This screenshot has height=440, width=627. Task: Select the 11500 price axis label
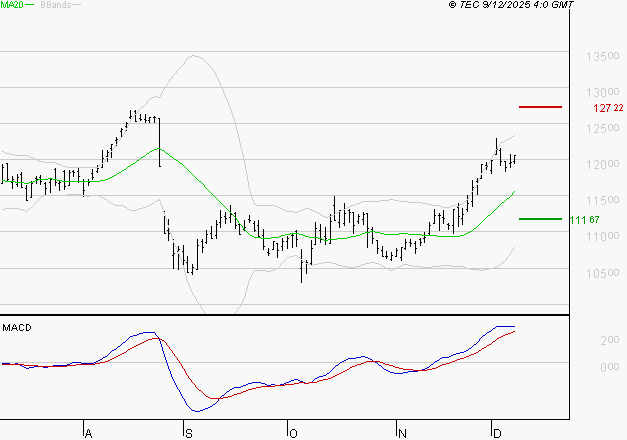(603, 200)
